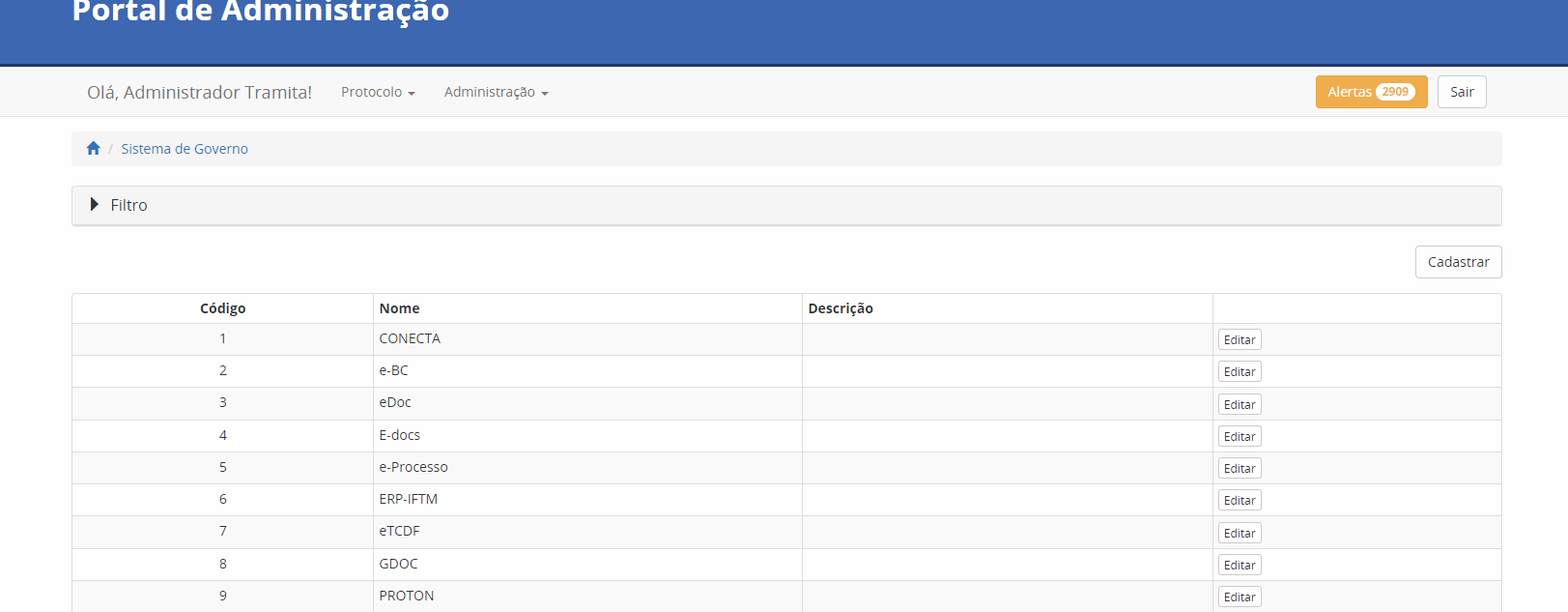This screenshot has width=1568, height=612.
Task: Select the eDoc name cell
Action: 587,403
